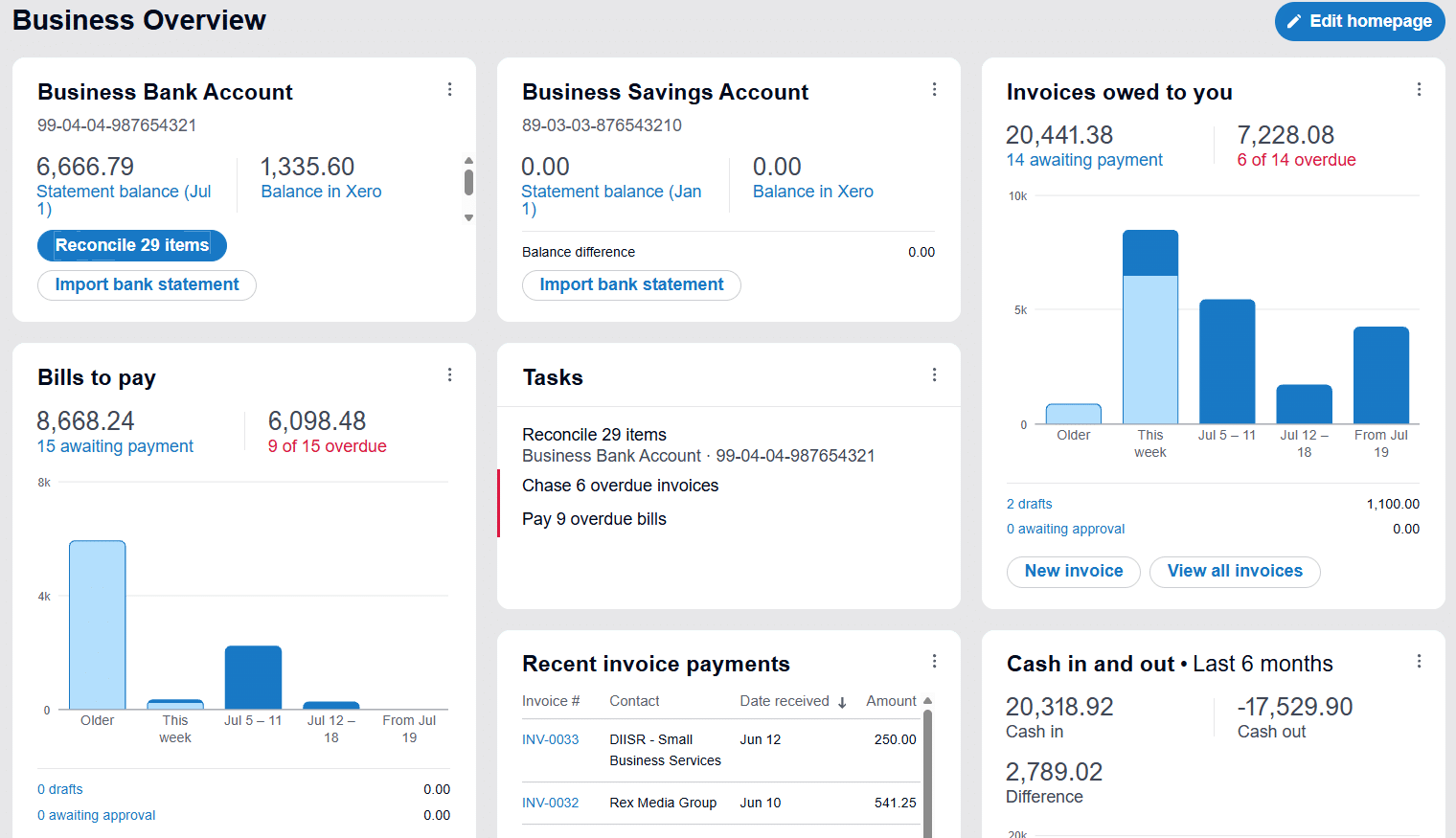Click Savings Account number 89-03-03-876543210
The image size is (1456, 838).
602,125
